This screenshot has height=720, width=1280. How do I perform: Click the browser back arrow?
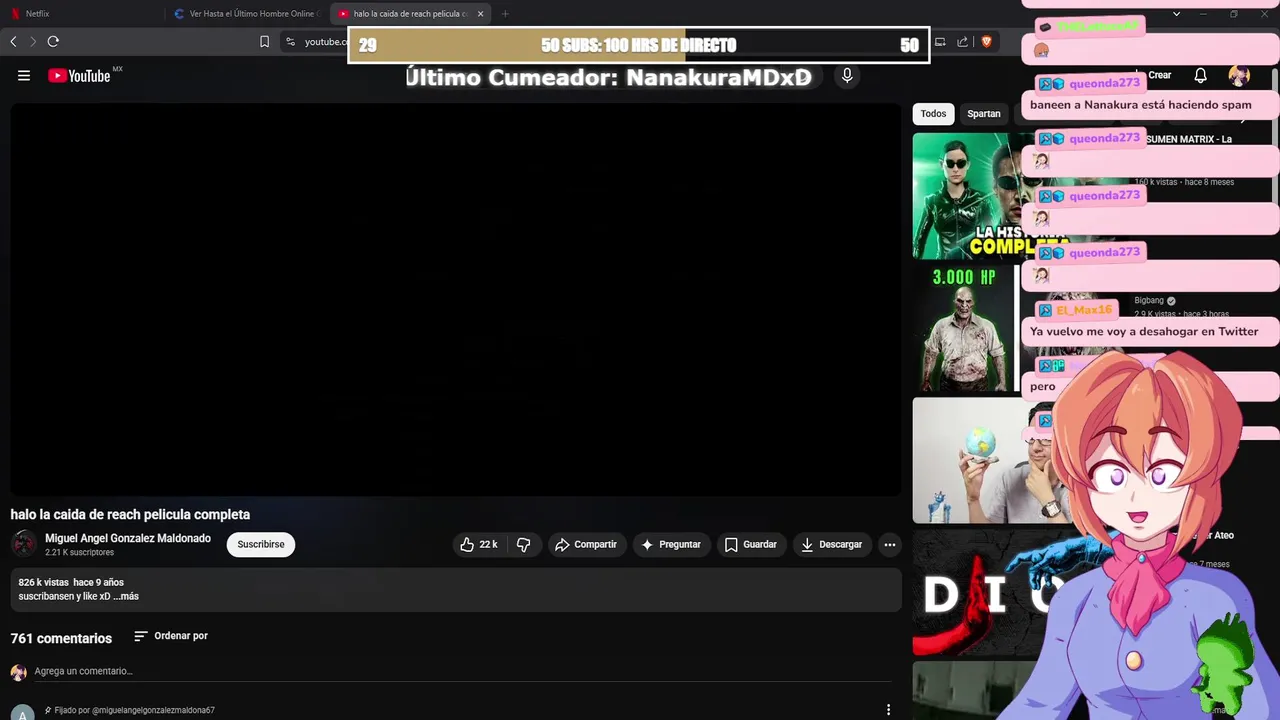point(13,41)
